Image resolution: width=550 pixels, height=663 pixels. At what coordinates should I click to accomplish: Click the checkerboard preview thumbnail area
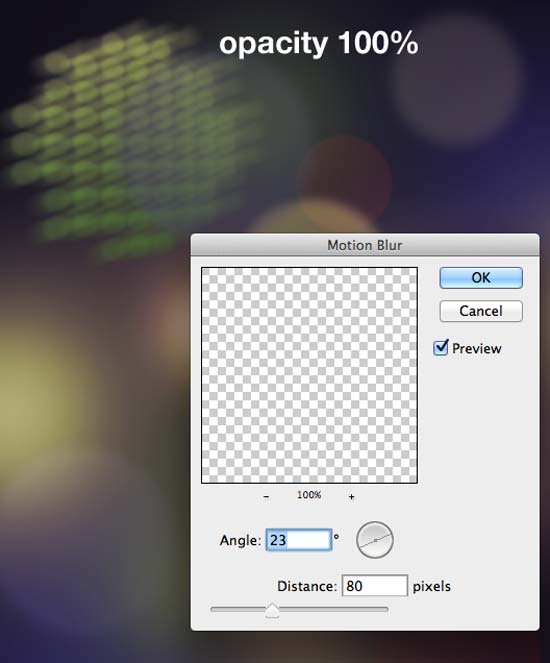coord(309,375)
